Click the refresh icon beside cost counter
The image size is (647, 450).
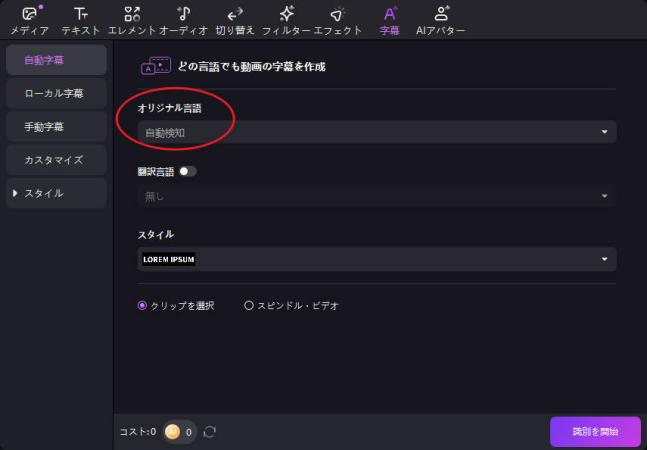click(210, 432)
